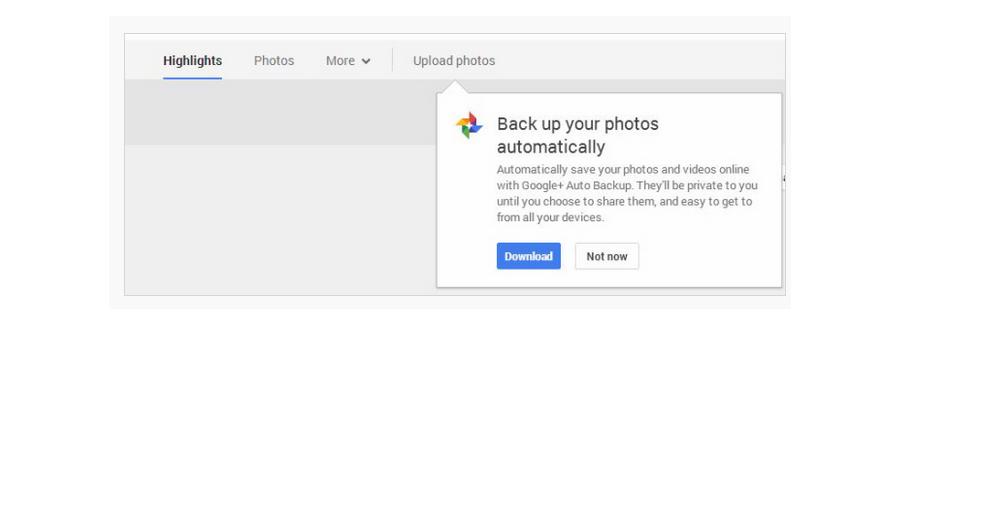Click the word automatically in the popup heading
Screen dimensions: 1000x532
point(551,147)
